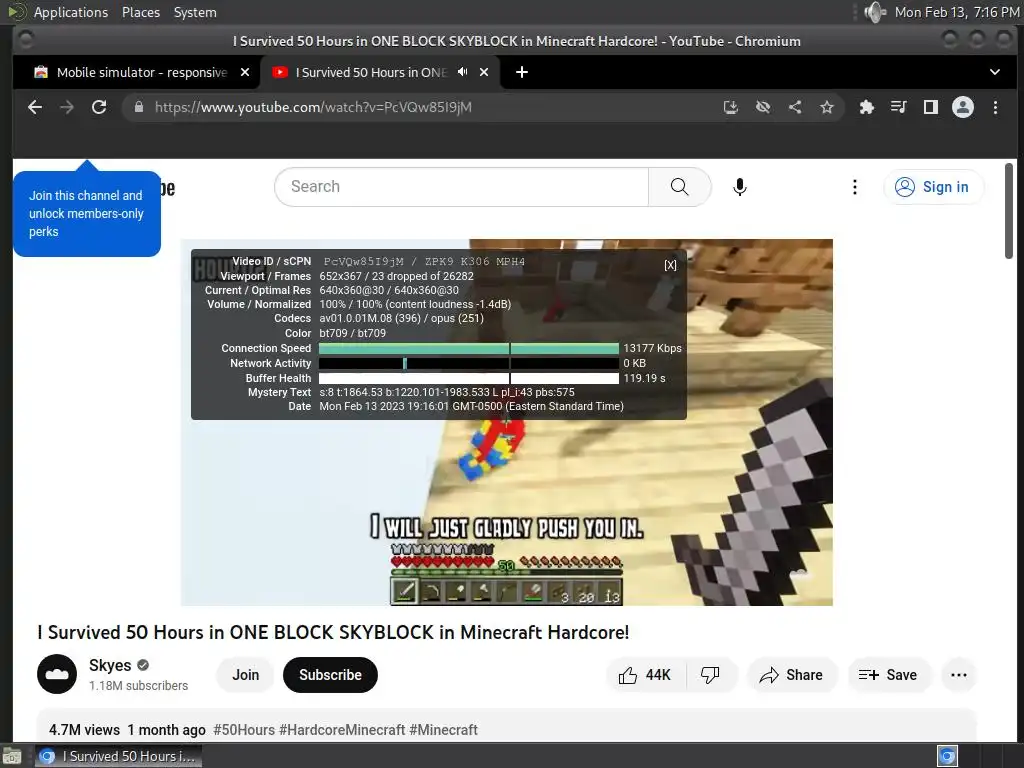
Task: Click the workspace switcher icon in bottom panel
Action: coord(947,756)
